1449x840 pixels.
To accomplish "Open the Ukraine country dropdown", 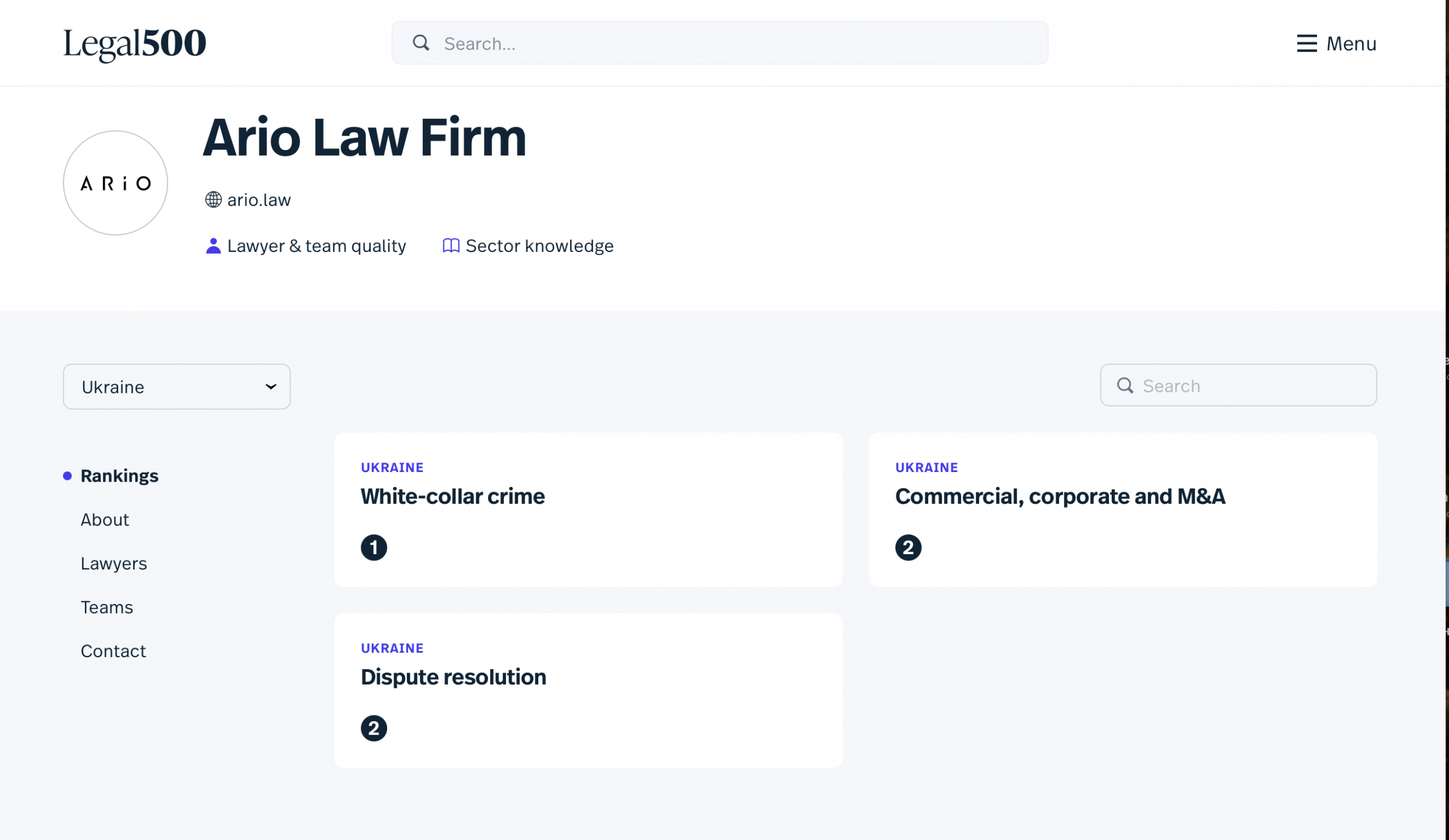I will (177, 387).
